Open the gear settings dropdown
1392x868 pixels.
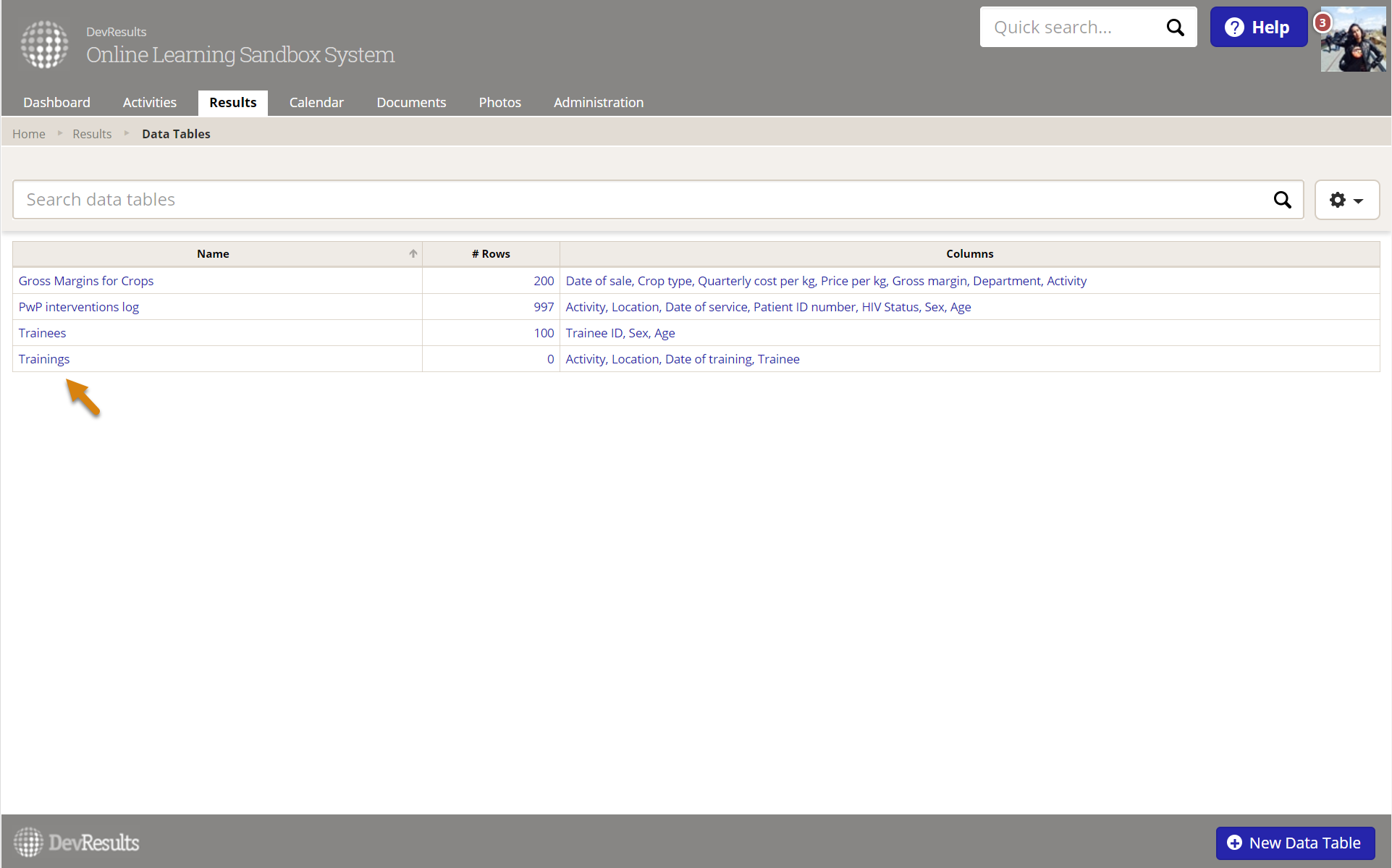[x=1346, y=200]
